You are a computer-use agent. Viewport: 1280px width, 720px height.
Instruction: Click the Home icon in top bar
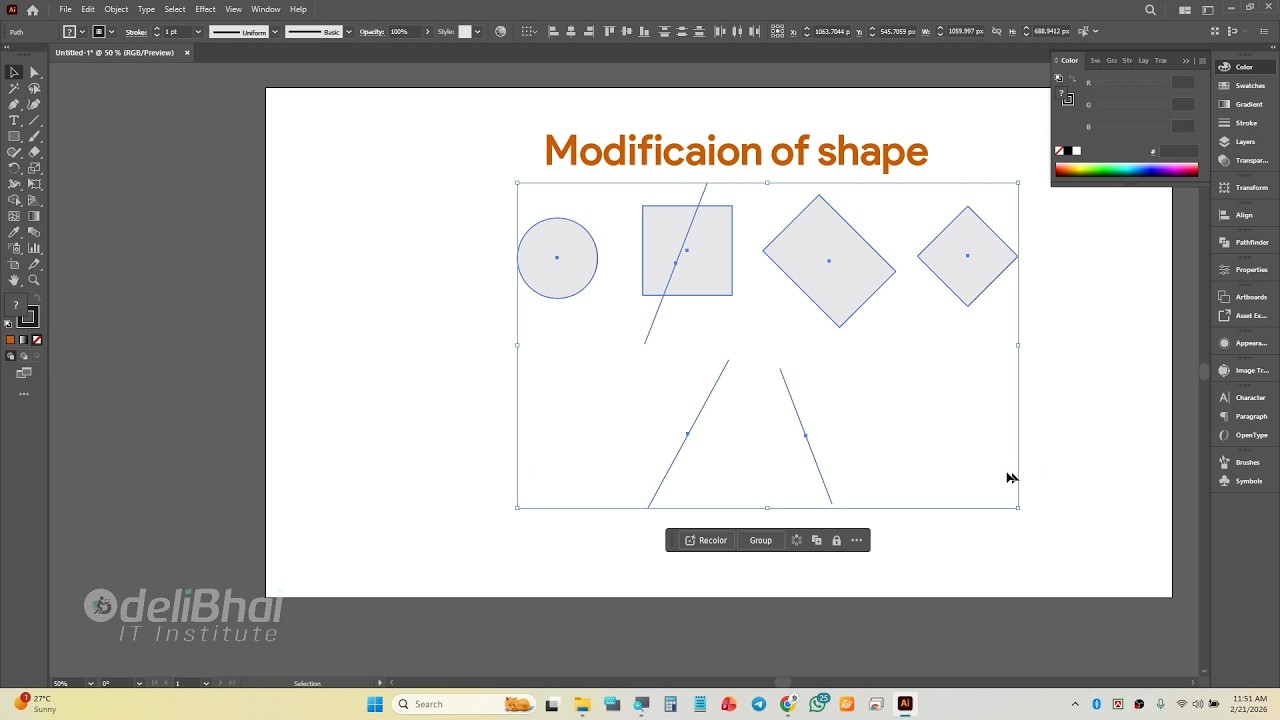(32, 10)
